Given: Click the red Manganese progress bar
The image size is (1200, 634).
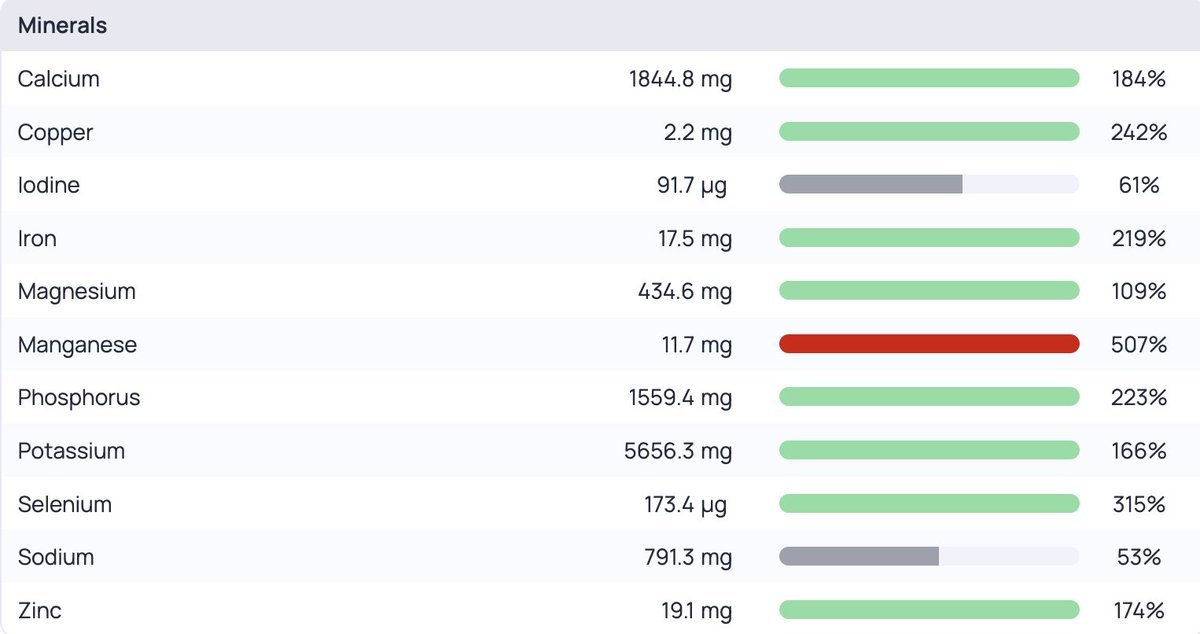Looking at the screenshot, I should pos(928,344).
